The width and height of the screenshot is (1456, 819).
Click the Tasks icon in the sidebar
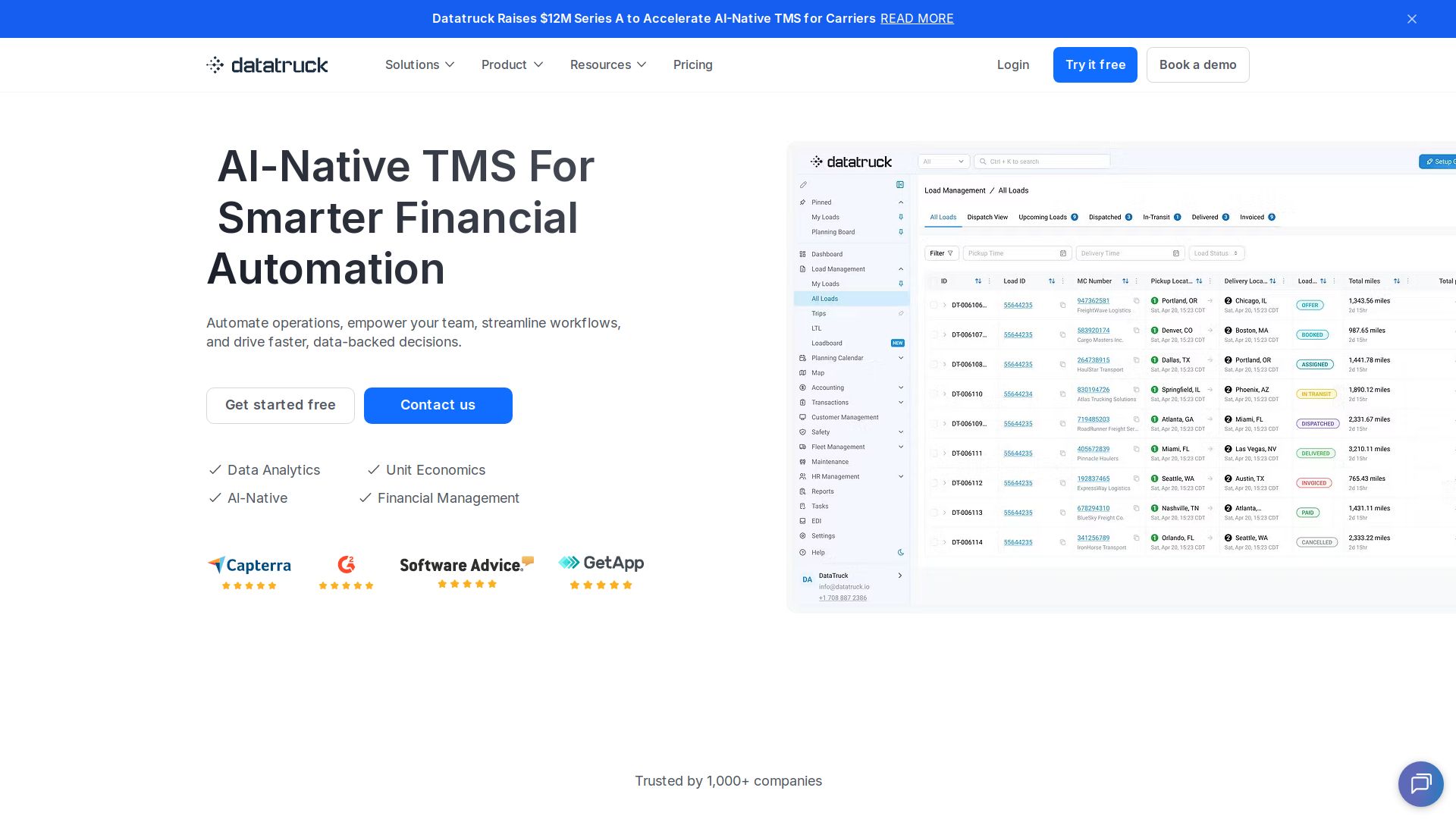tap(802, 507)
